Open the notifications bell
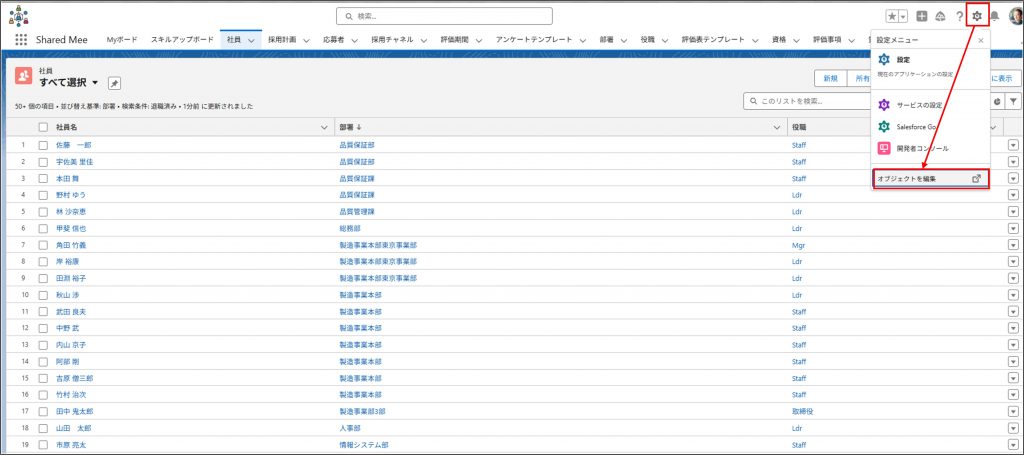 point(995,16)
